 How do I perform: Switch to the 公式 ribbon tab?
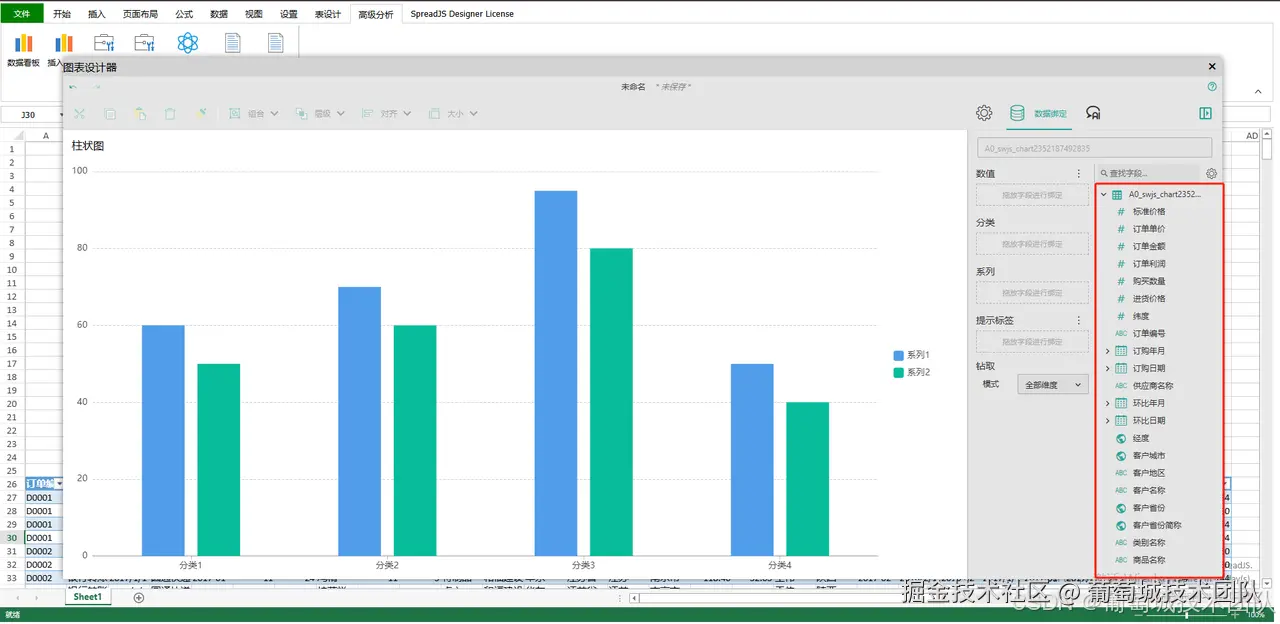coord(184,14)
